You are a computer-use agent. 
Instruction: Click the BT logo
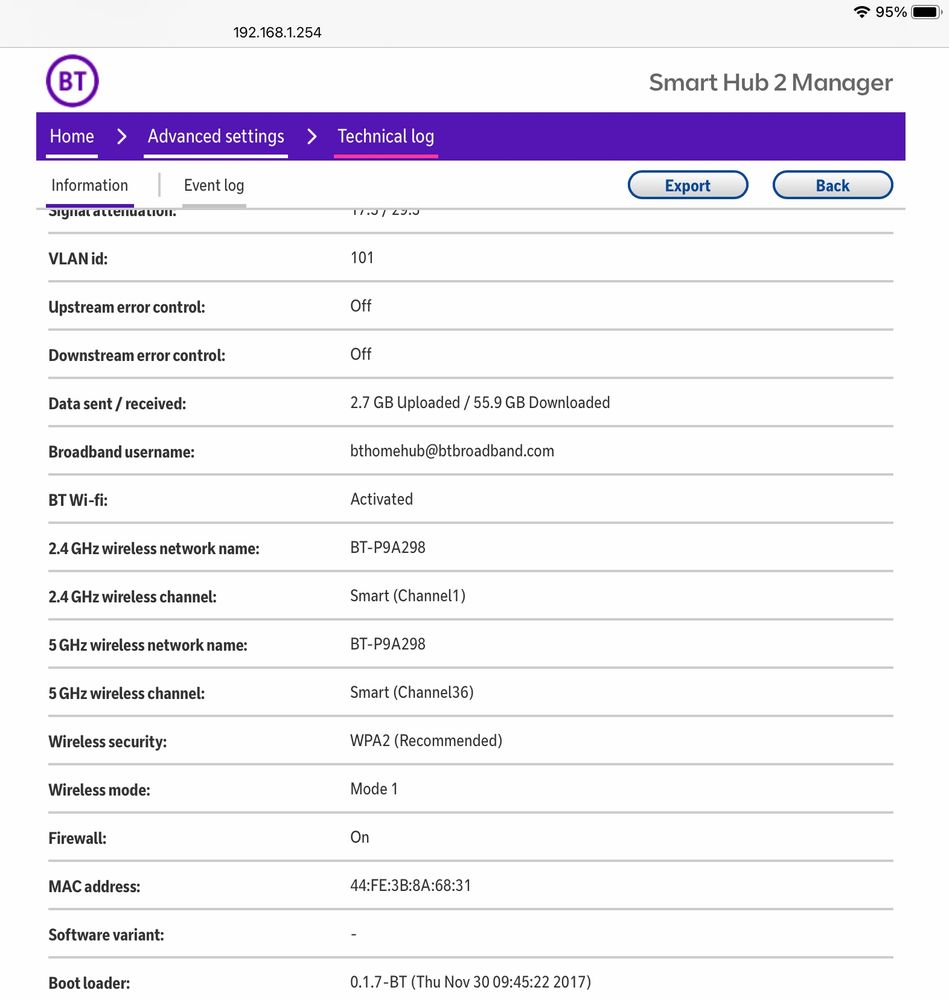(72, 81)
